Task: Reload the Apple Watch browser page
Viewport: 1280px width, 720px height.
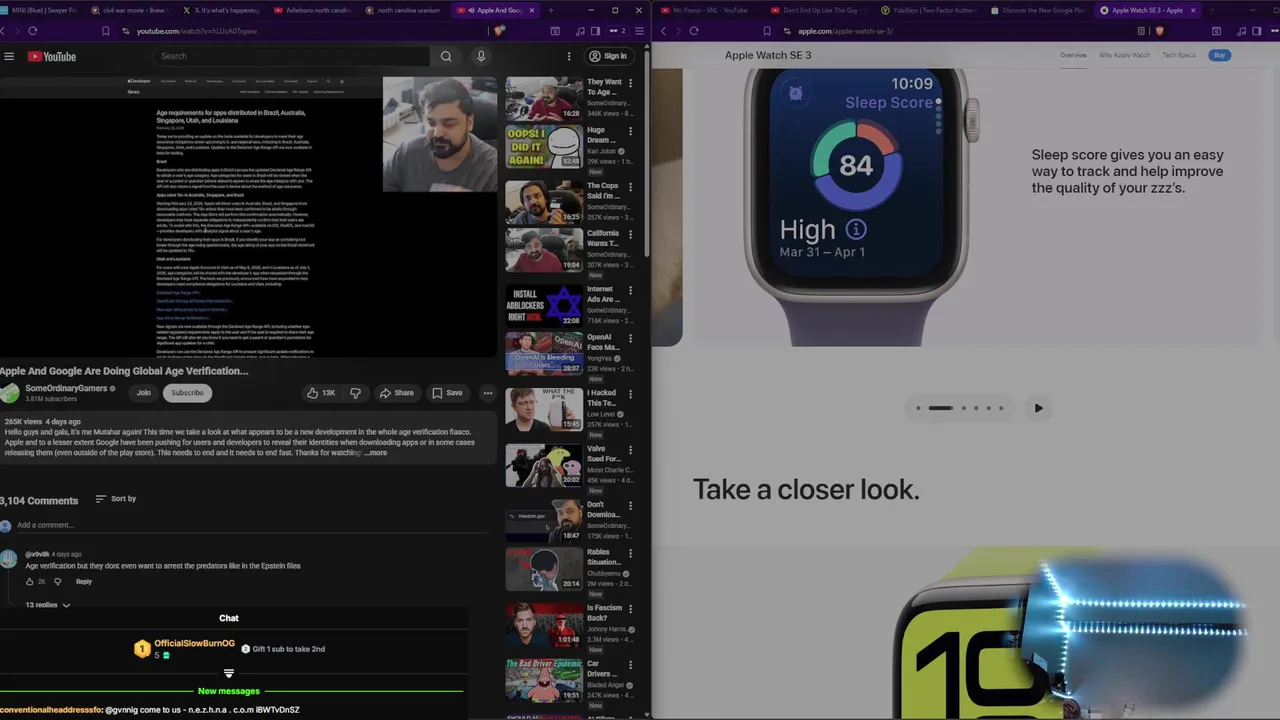Action: click(694, 31)
